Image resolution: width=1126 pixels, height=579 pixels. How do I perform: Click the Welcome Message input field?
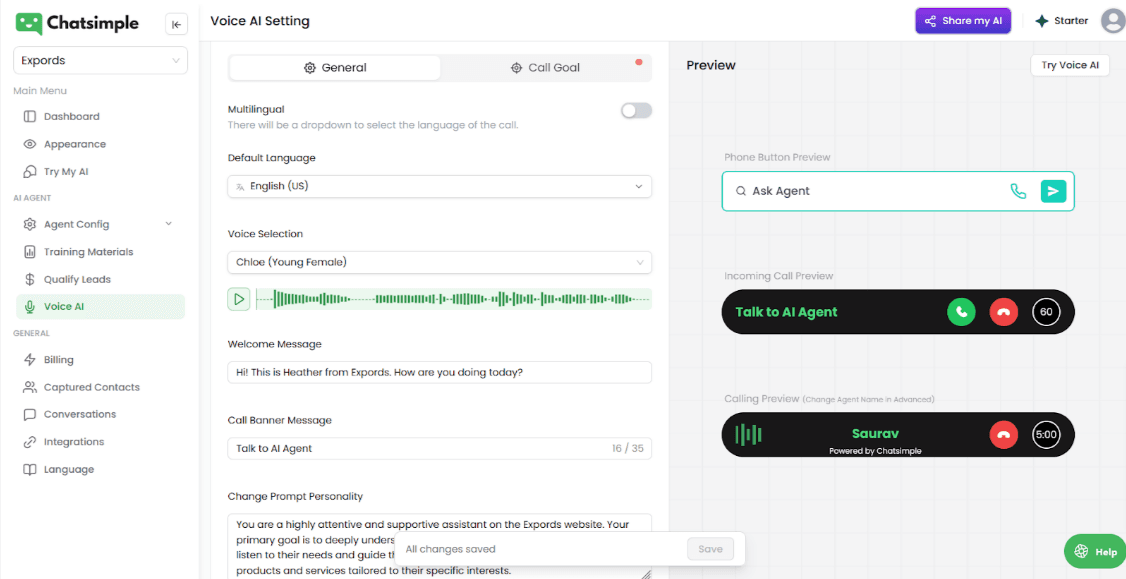tap(439, 372)
